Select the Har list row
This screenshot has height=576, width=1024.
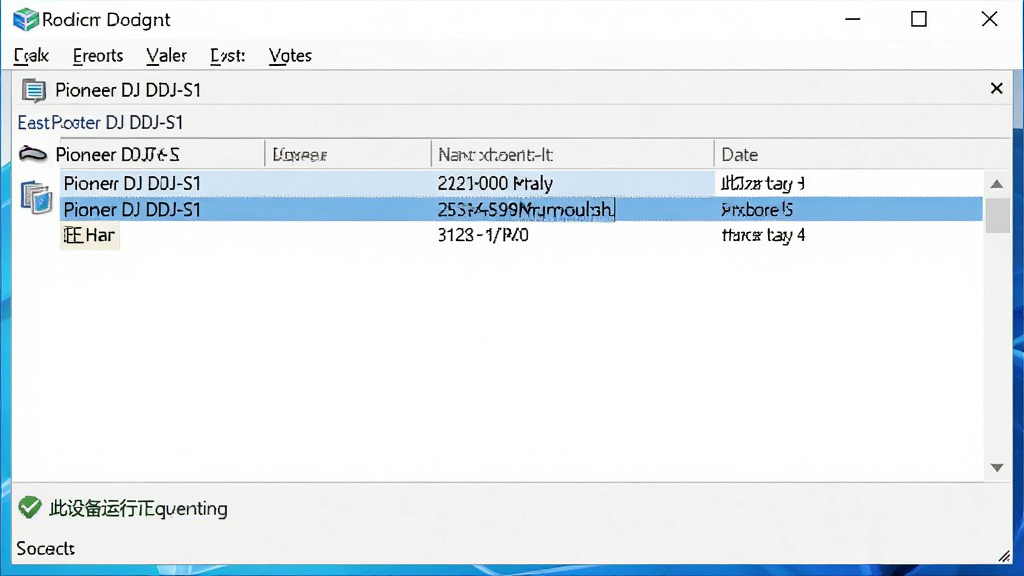point(521,235)
